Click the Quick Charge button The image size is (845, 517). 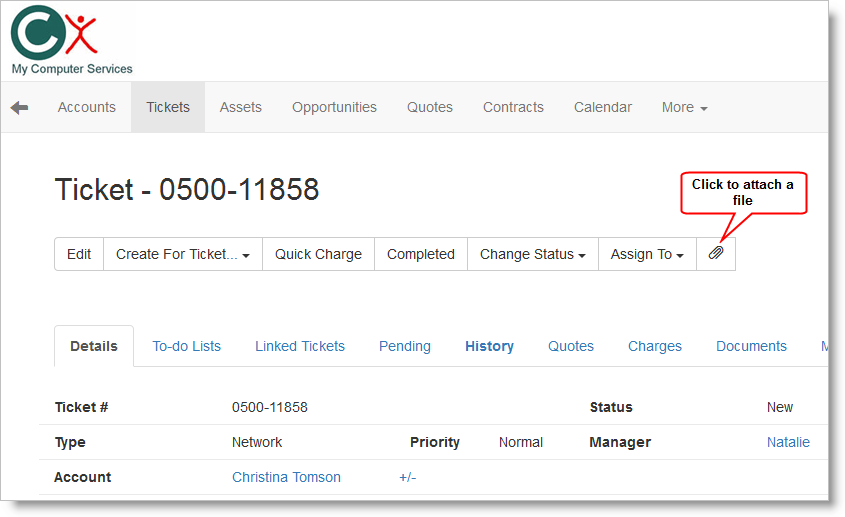click(318, 254)
